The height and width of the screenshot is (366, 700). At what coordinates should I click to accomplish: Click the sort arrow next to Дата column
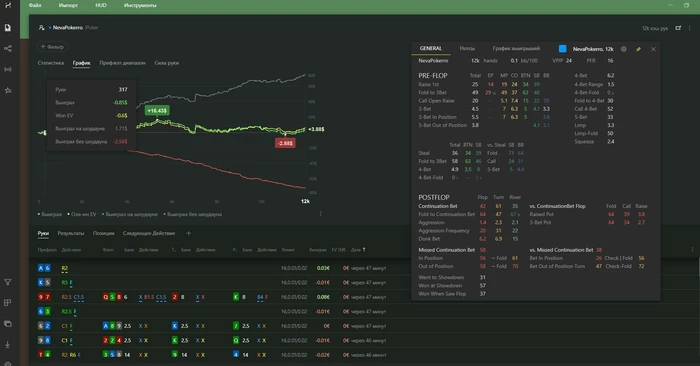(364, 250)
